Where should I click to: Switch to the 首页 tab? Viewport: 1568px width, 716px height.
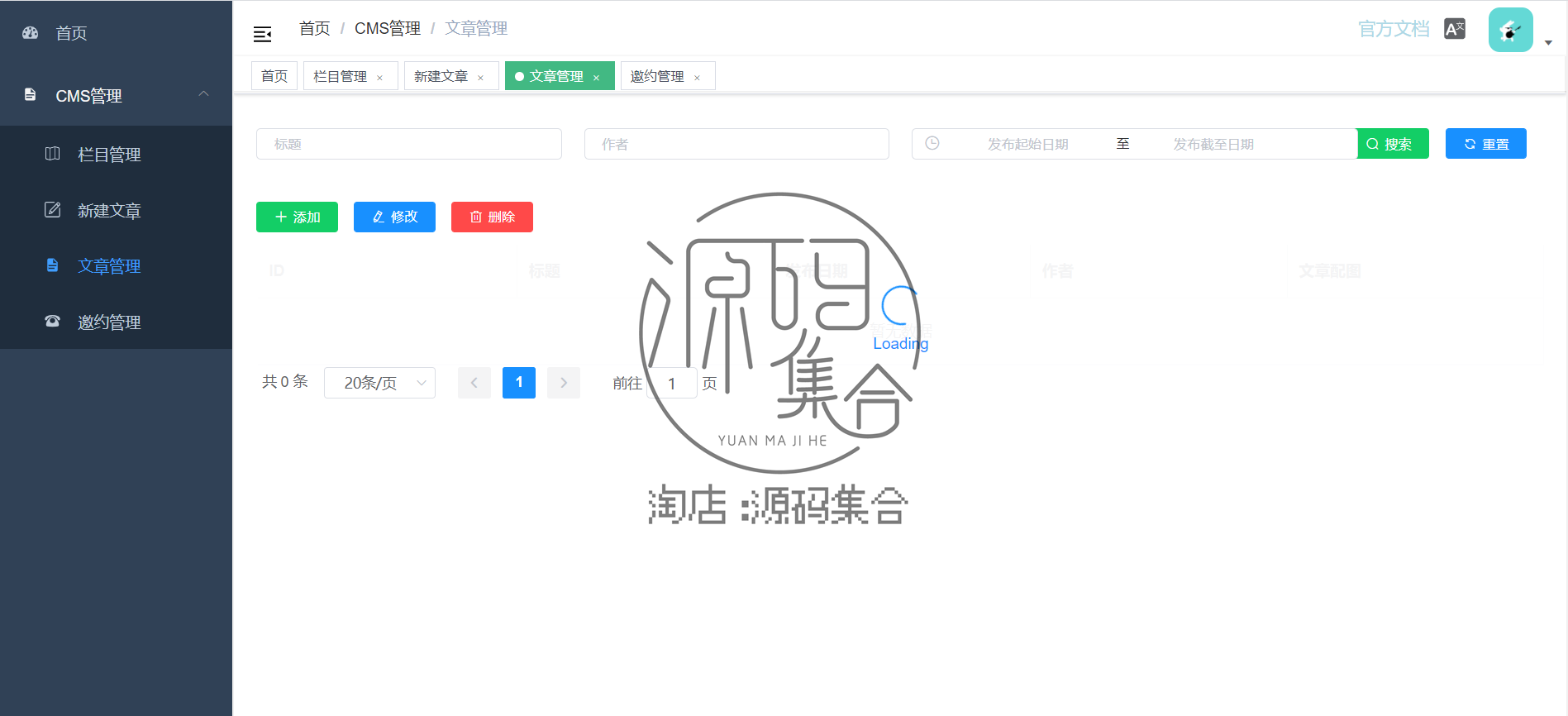click(x=274, y=76)
